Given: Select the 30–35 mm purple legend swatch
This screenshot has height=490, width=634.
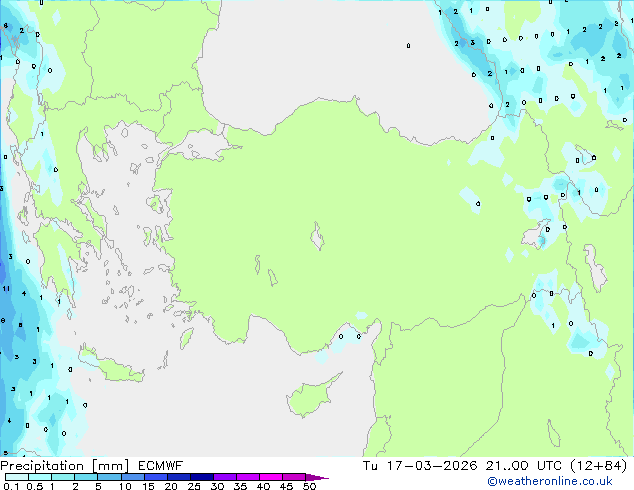Looking at the screenshot, I should (x=224, y=477).
